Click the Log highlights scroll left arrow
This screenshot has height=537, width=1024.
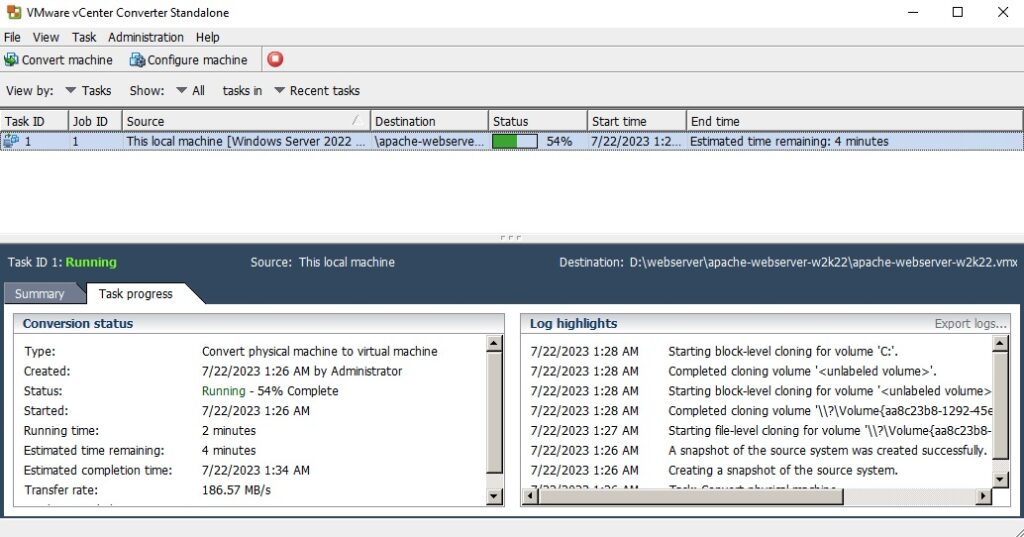530,496
